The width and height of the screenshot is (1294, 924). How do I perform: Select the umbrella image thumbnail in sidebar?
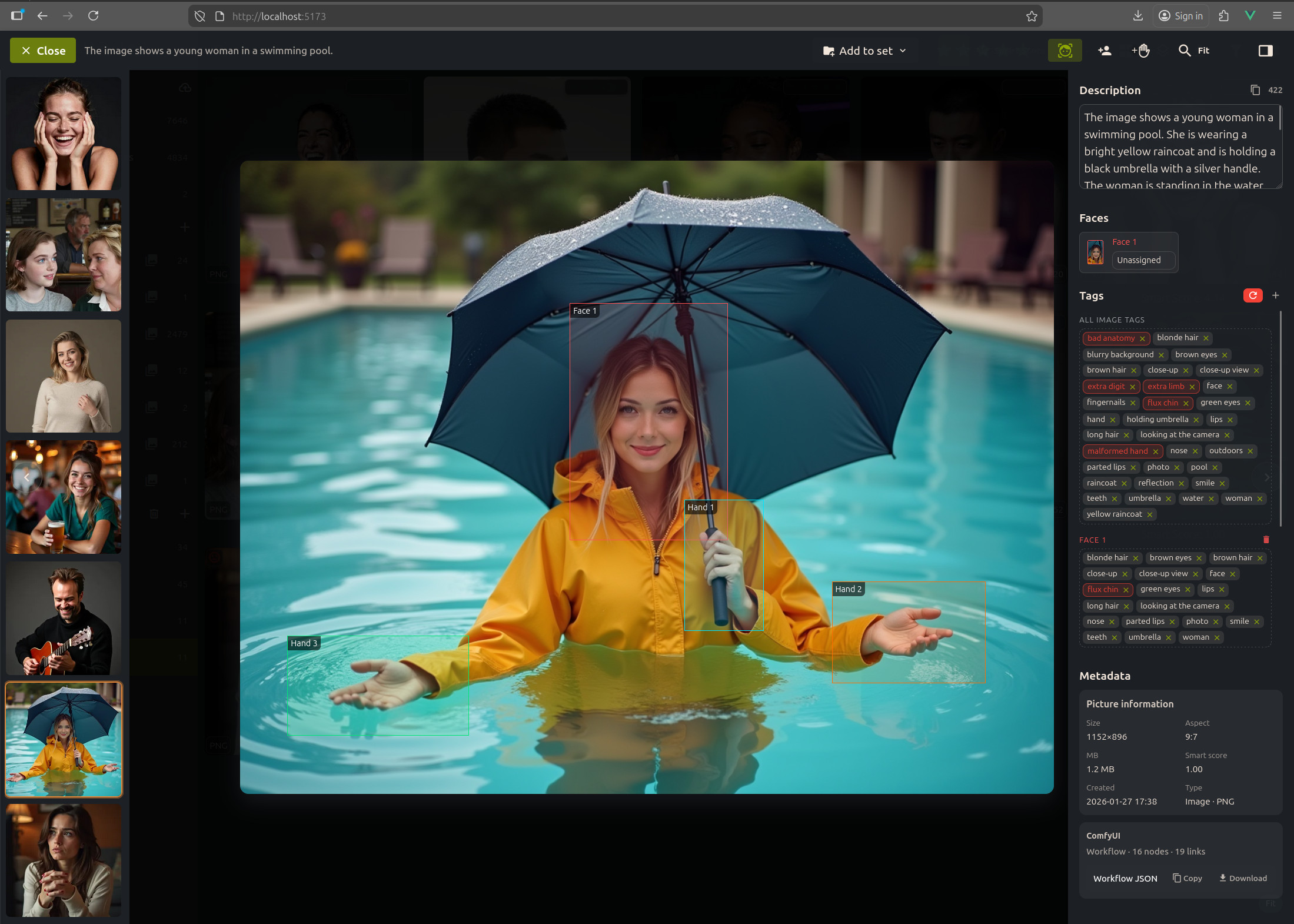coord(64,739)
